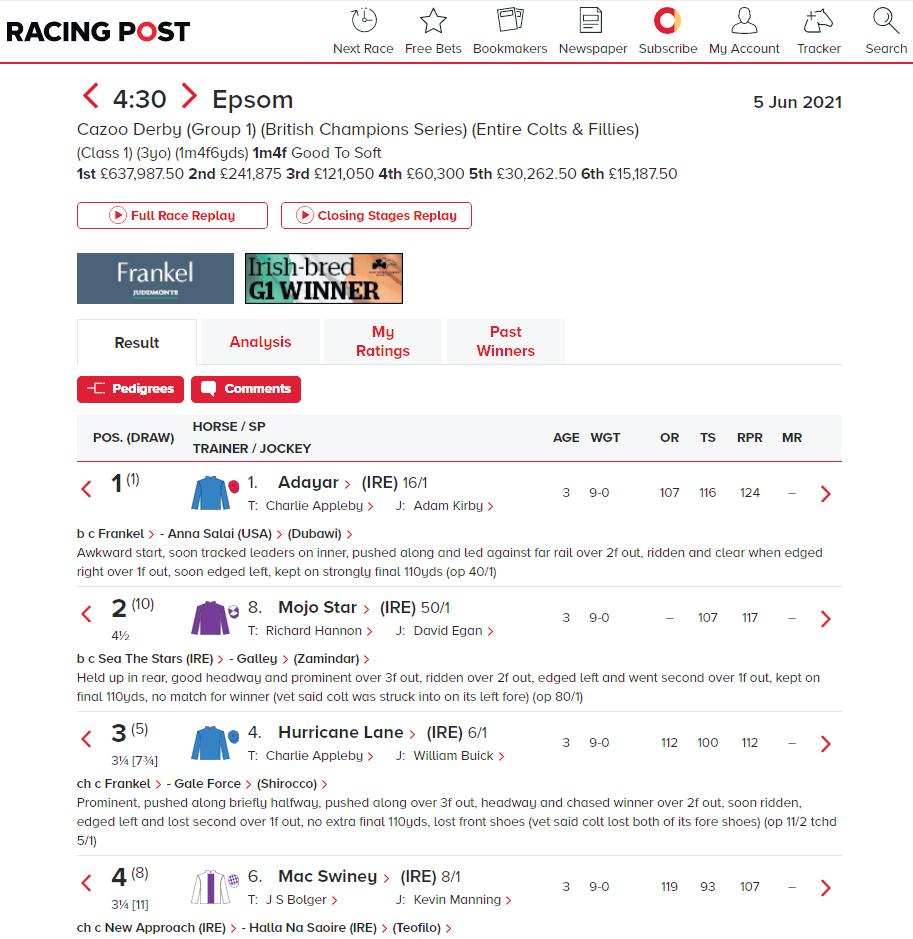This screenshot has height=939, width=913.
Task: Click the OR column header
Action: [669, 438]
